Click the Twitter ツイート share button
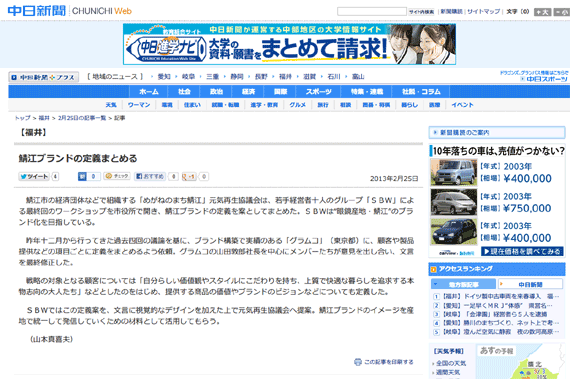The height and width of the screenshot is (379, 570). point(34,177)
